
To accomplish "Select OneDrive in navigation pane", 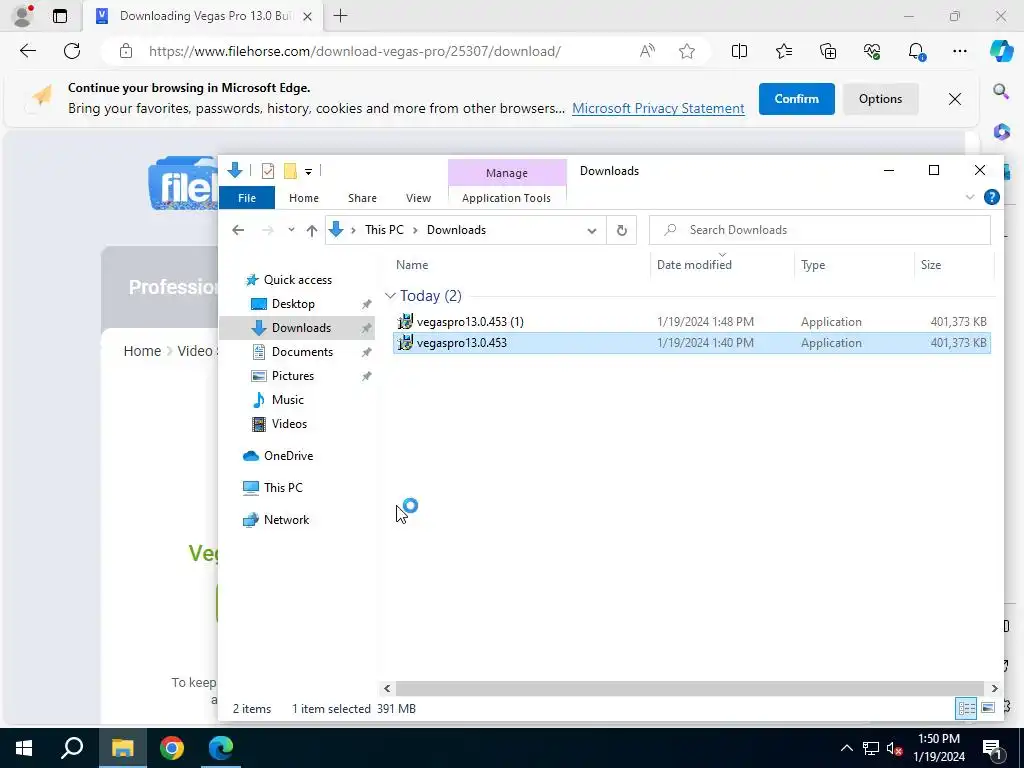I will (x=288, y=456).
